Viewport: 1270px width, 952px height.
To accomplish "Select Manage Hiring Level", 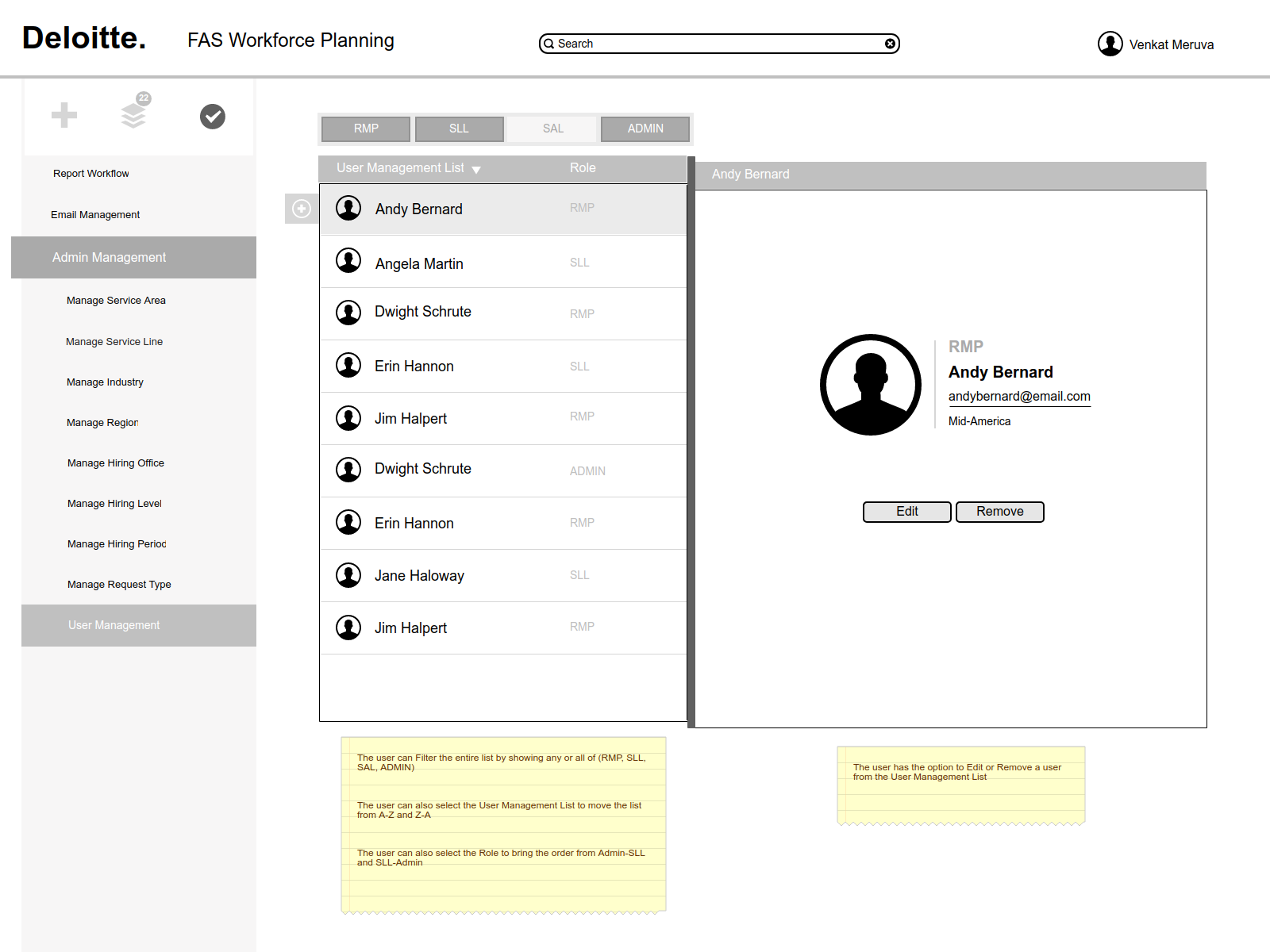I will click(114, 504).
